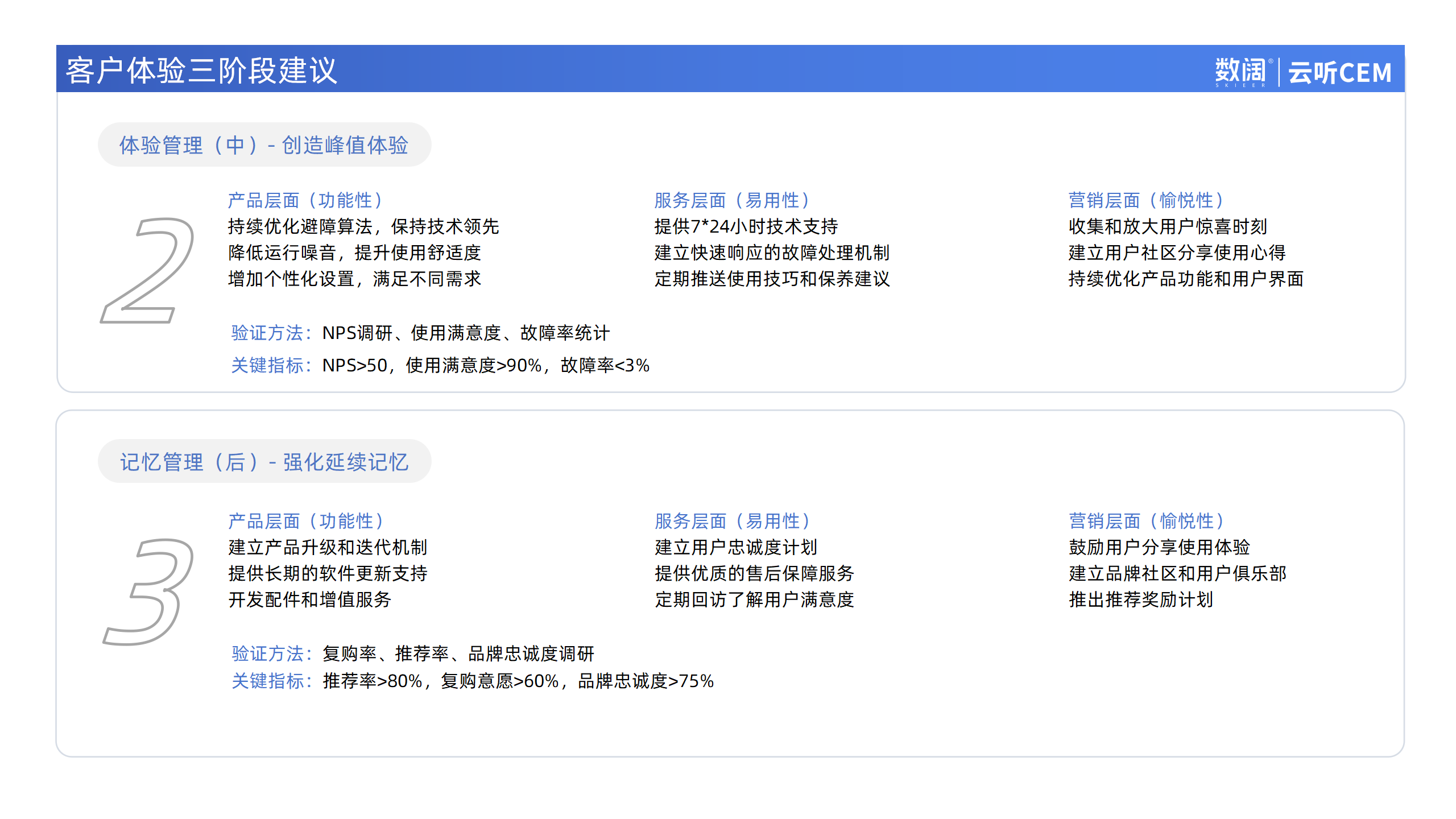The image size is (1456, 819).
Task: Click the 云听CEM logo text
Action: 1339,73
